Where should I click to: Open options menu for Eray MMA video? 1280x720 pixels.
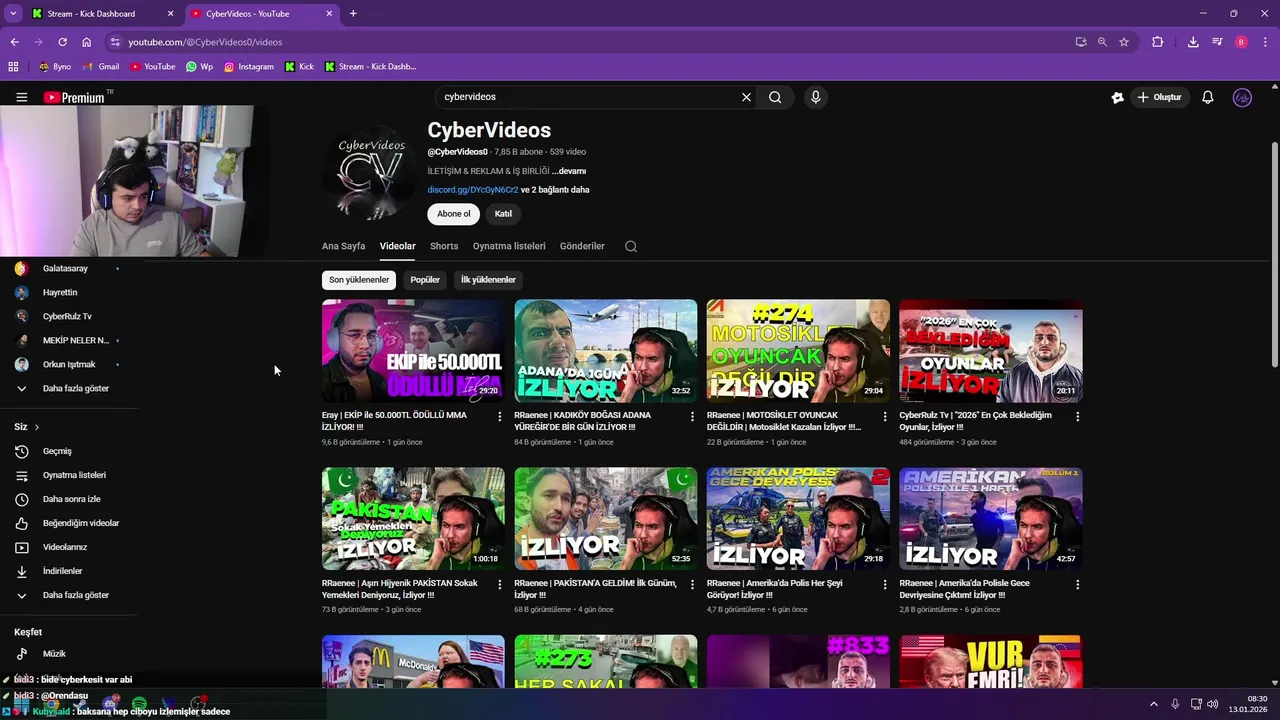tap(500, 416)
